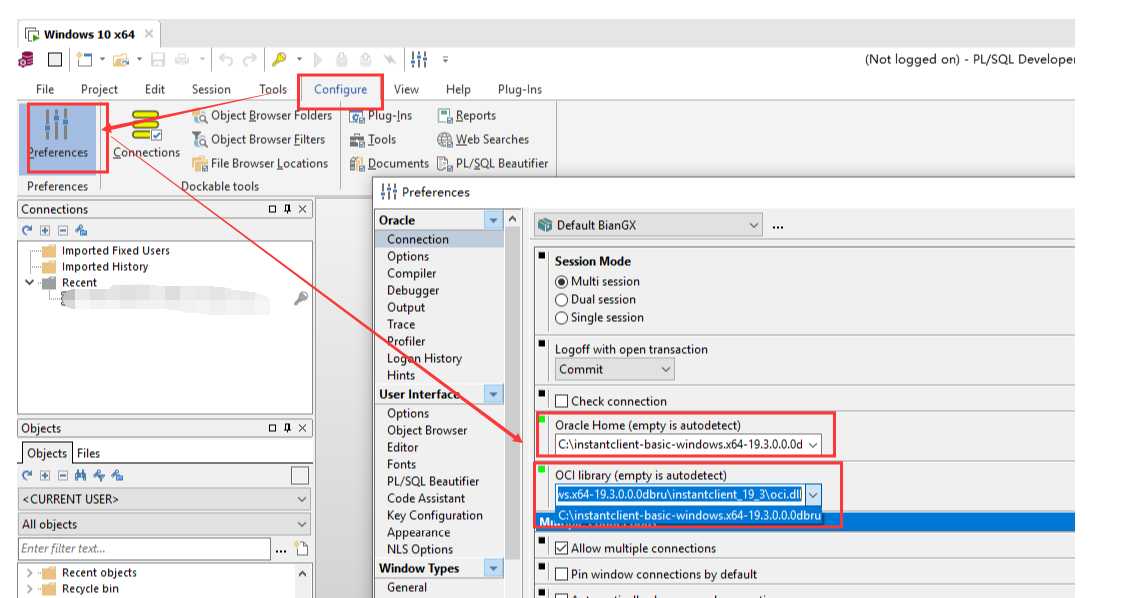Screen dimensions: 1131x598
Task: Click the Undo arrow in toolbar
Action: [226, 60]
